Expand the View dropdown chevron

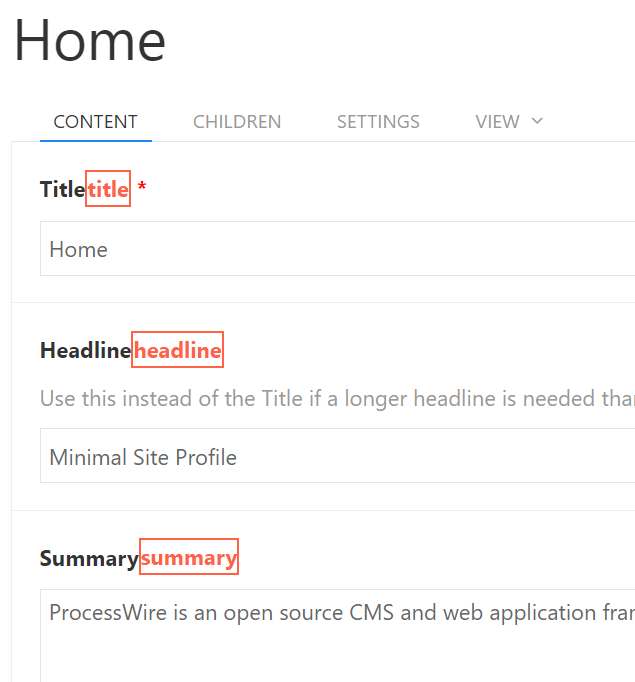click(537, 121)
